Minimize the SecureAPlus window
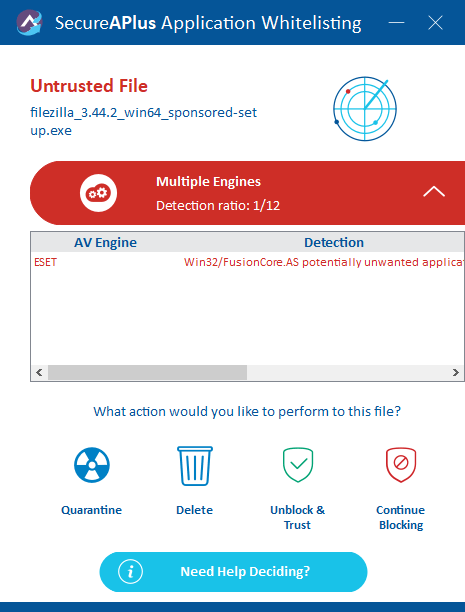Screen dimensions: 465x612 pos(396,23)
